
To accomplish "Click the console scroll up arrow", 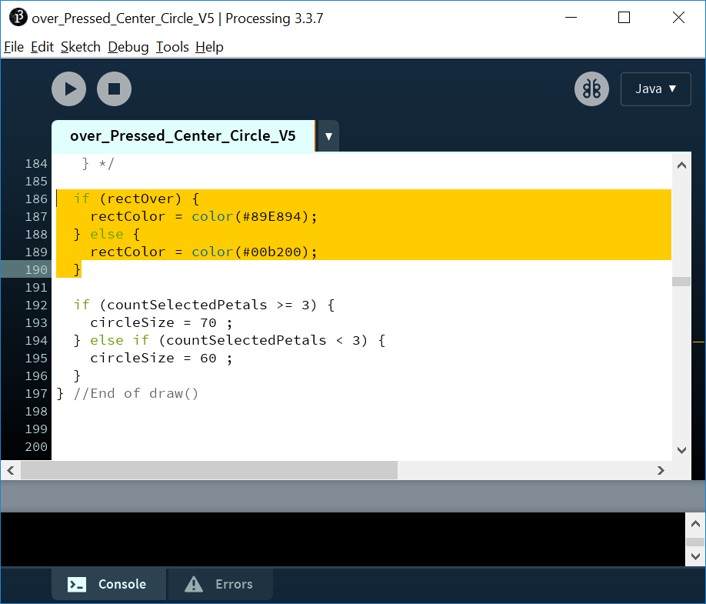I will [x=695, y=524].
